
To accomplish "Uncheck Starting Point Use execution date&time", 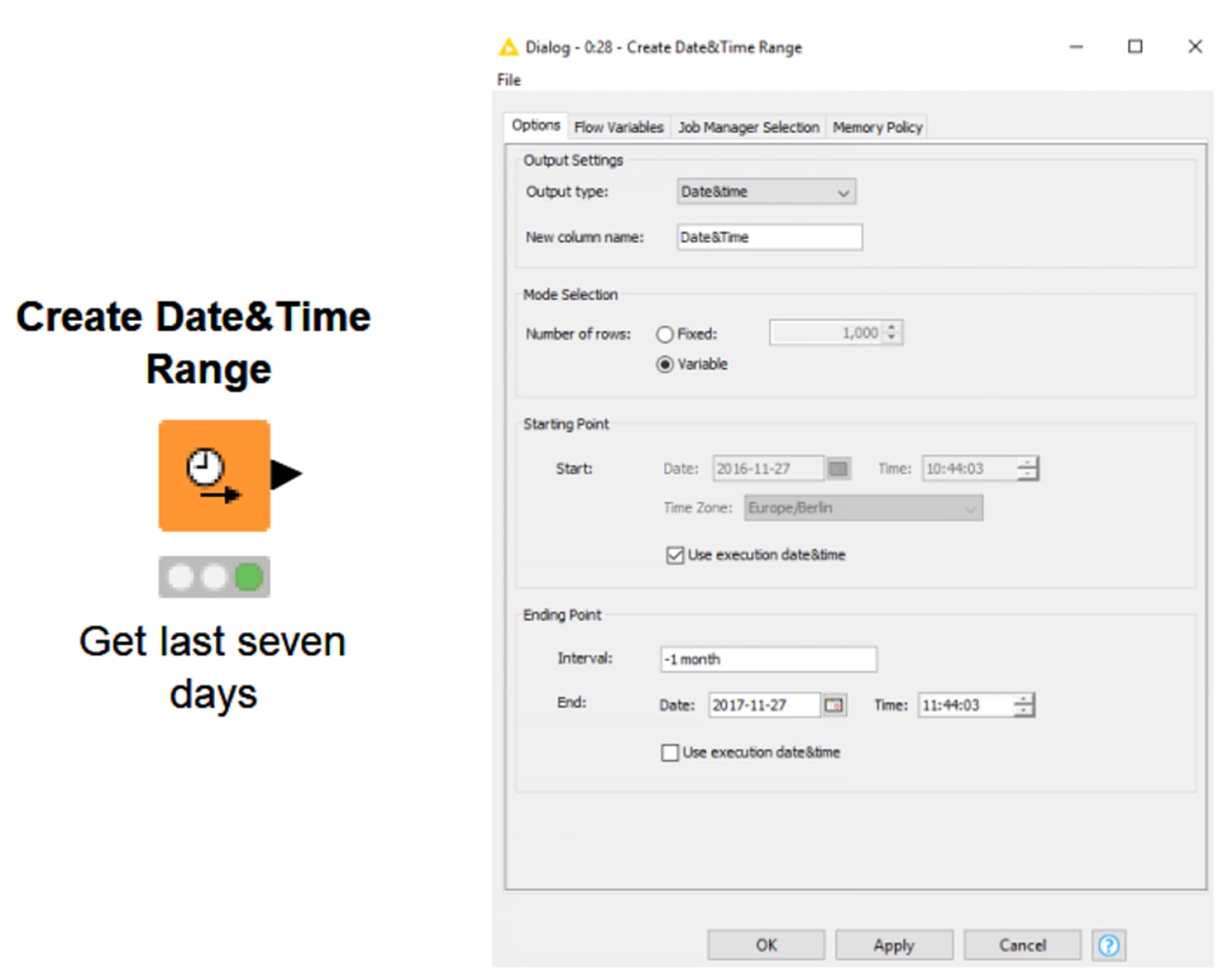I will click(675, 555).
